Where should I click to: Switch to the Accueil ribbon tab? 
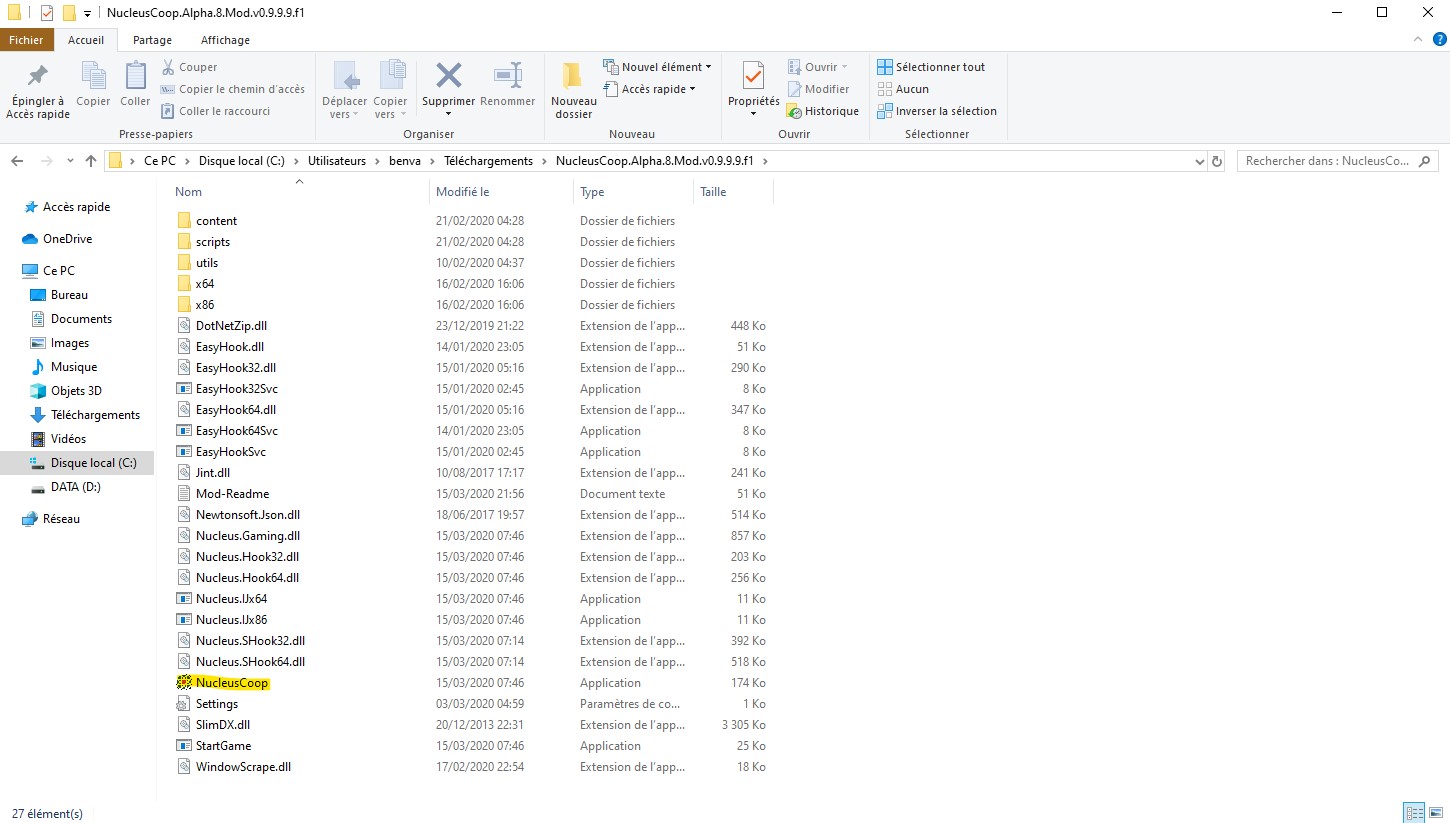click(x=86, y=40)
